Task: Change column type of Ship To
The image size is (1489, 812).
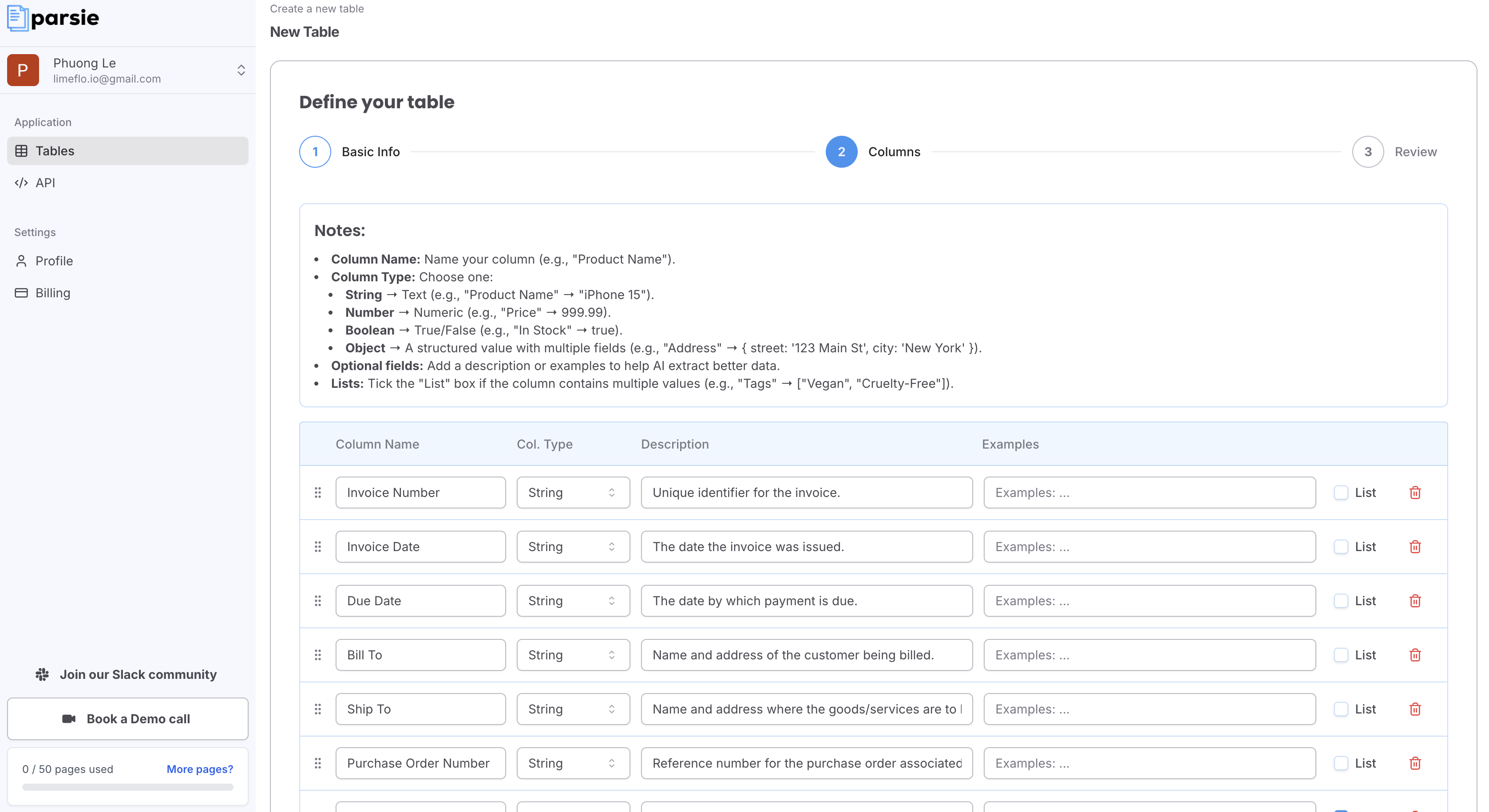Action: pyautogui.click(x=572, y=709)
